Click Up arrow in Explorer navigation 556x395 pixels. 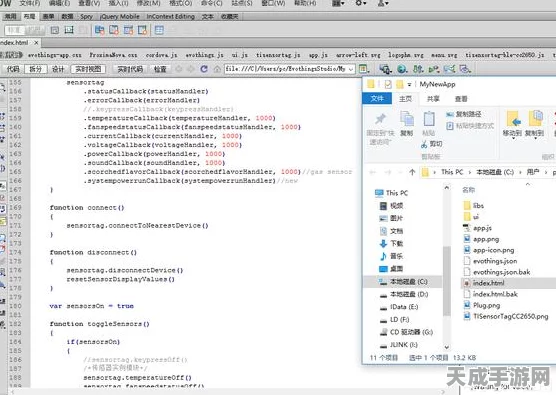coord(412,172)
